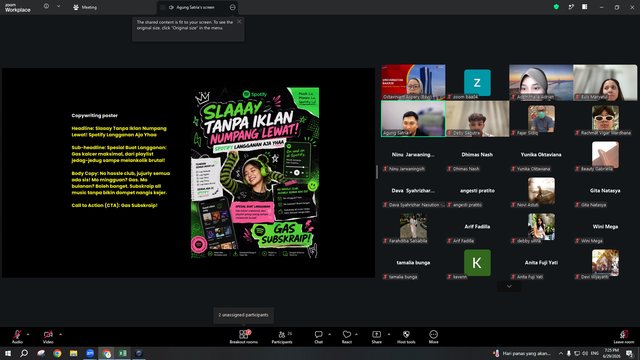Image resolution: width=640 pixels, height=360 pixels.
Task: Open the weather widget Hari panas
Action: click(522, 353)
